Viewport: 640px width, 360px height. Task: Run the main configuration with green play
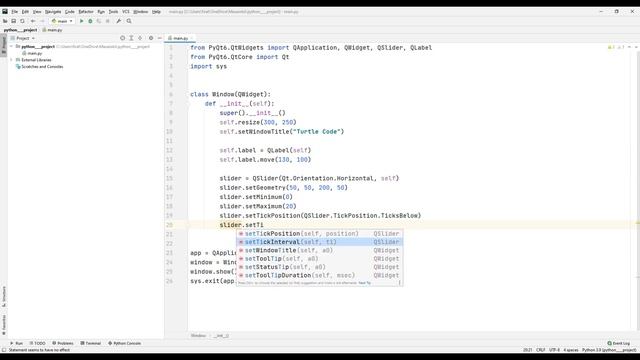[81, 21]
